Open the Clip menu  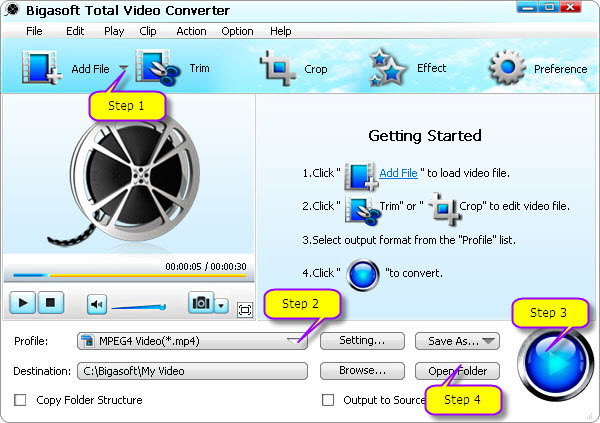(x=148, y=31)
